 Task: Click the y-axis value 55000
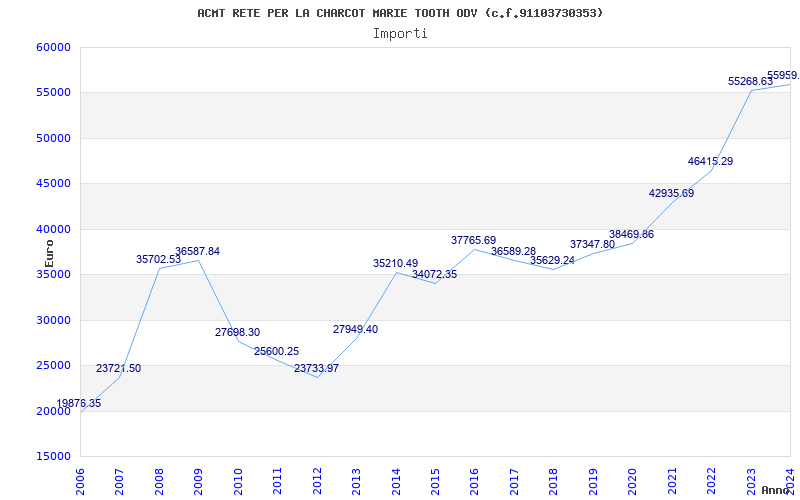[x=53, y=93]
